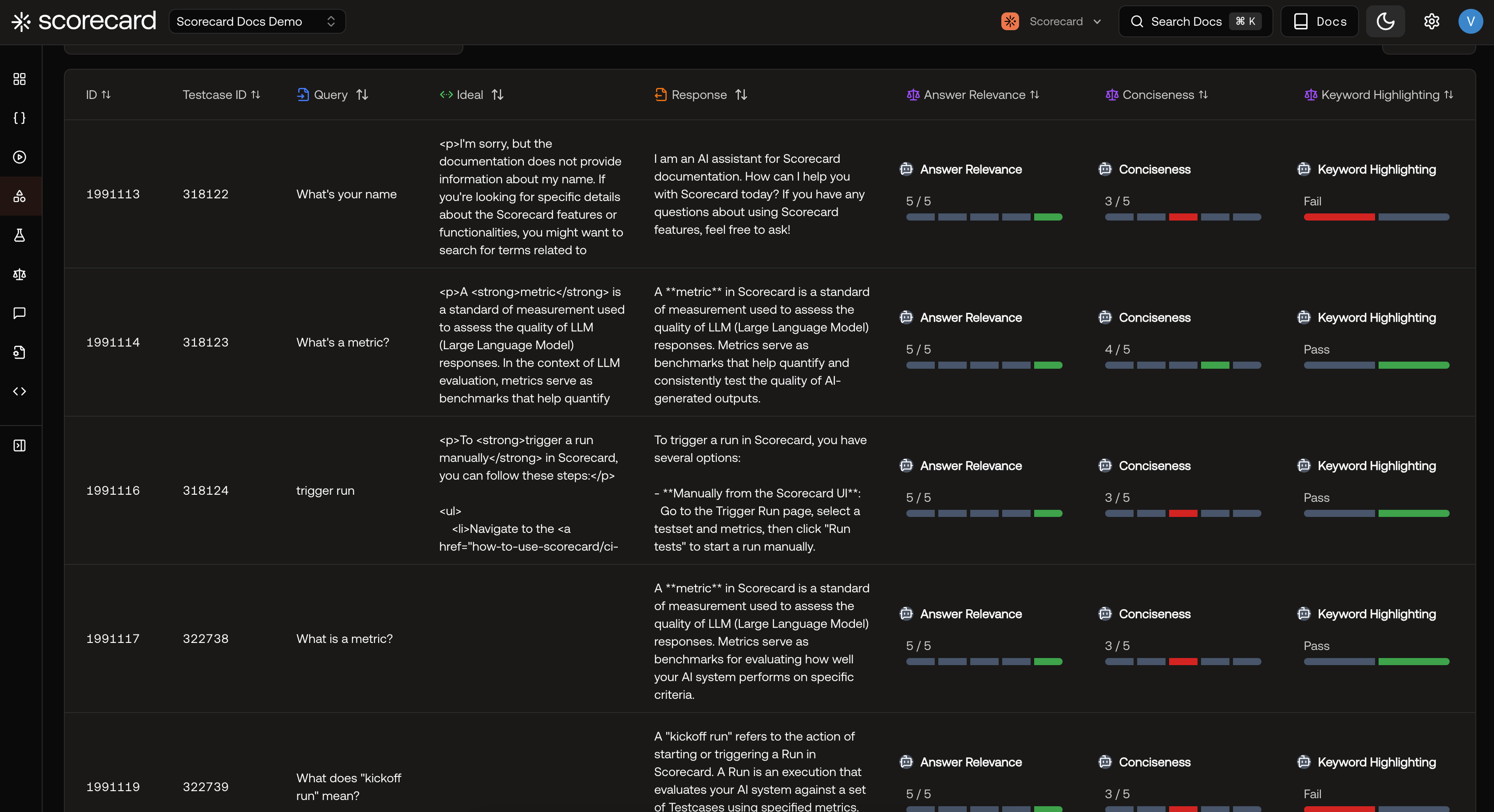Click robot icon beside Conciseness in row 1991116
The image size is (1494, 812).
tap(1105, 465)
